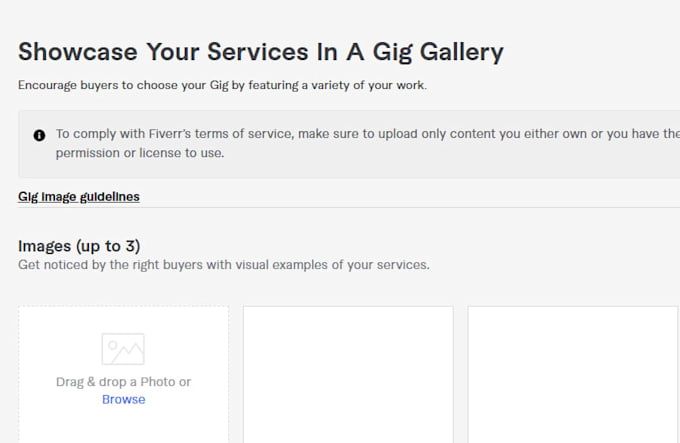The width and height of the screenshot is (680, 443).
Task: Click the divider line under the guidelines link
Action: [x=349, y=207]
